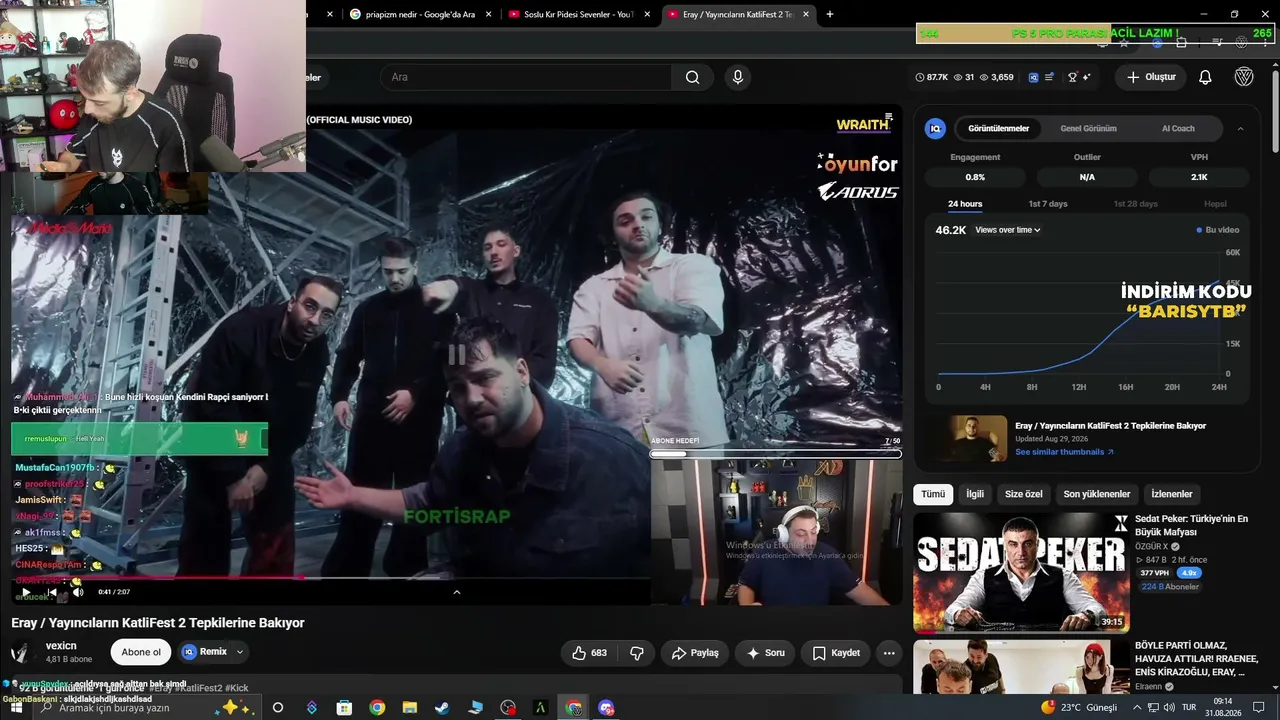The image size is (1280, 720).
Task: Open the YouTube notifications bell
Action: click(x=1205, y=77)
